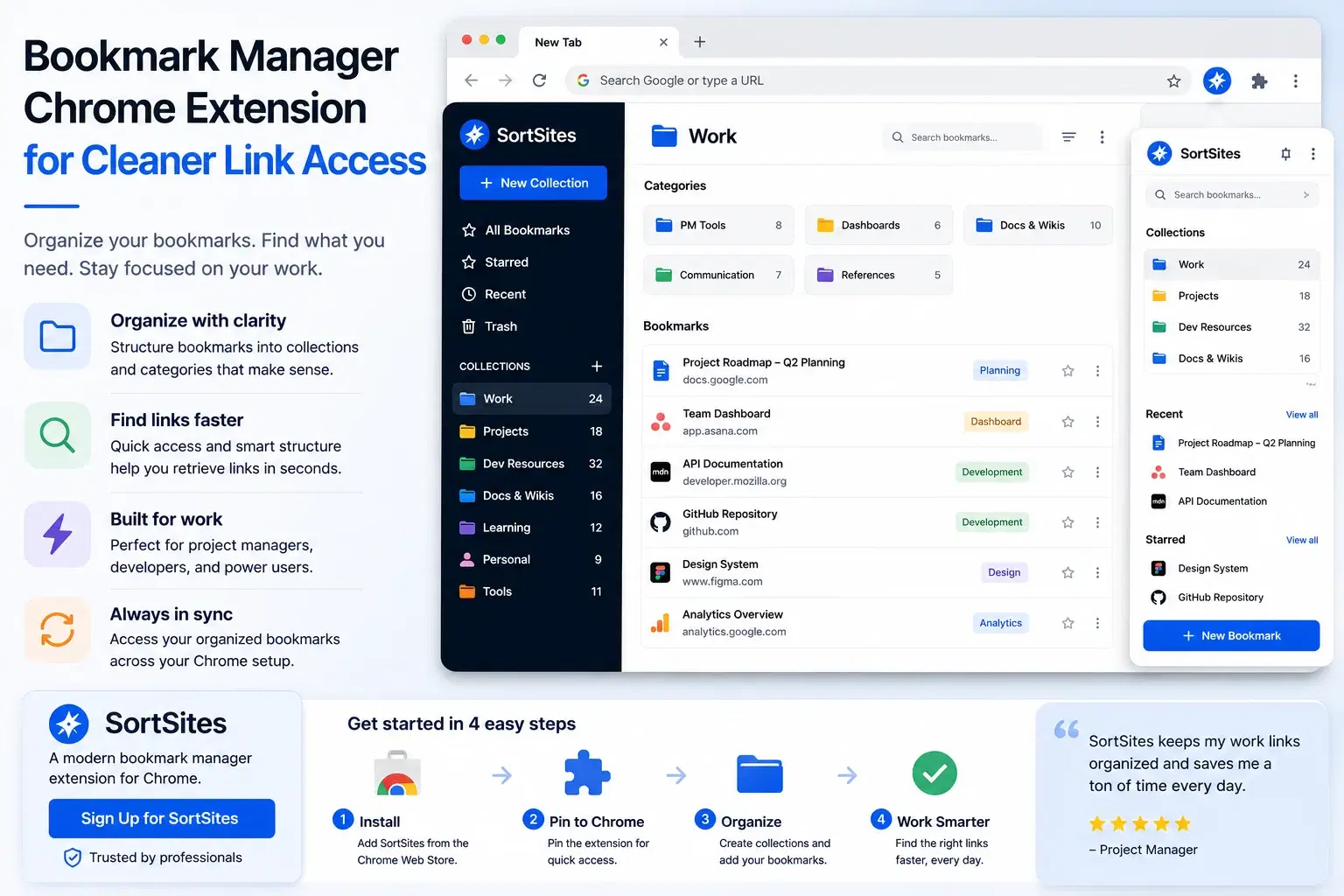The image size is (1344, 896).
Task: Pin the SortSites popup panel
Action: [x=1285, y=154]
